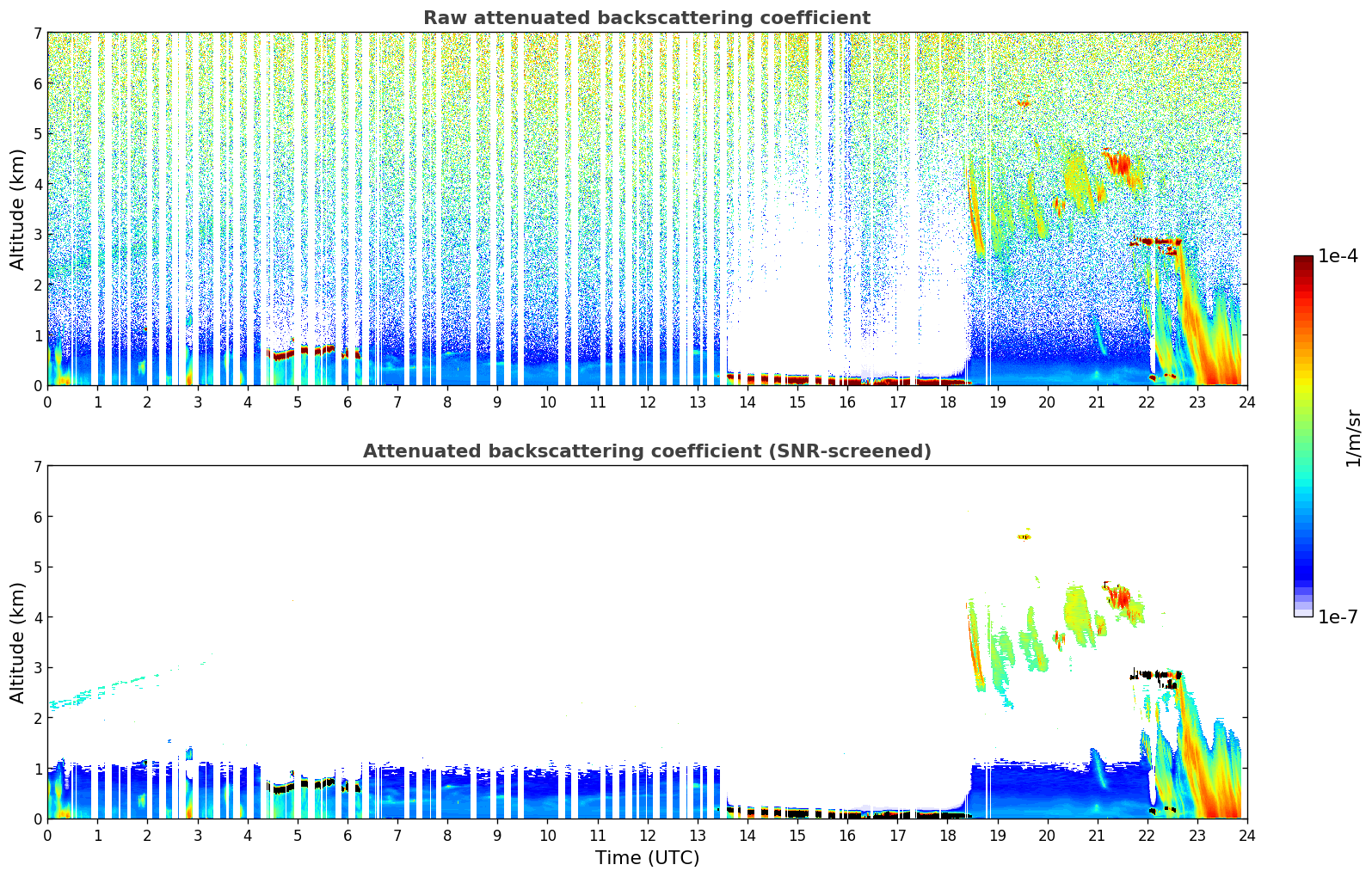Click the "Time (UTC)" axis label
The width and height of the screenshot is (1372, 877).
coord(647,858)
